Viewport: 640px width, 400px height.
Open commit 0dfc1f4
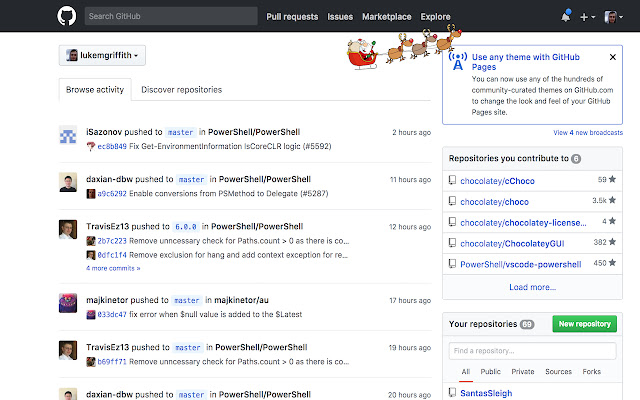point(112,255)
